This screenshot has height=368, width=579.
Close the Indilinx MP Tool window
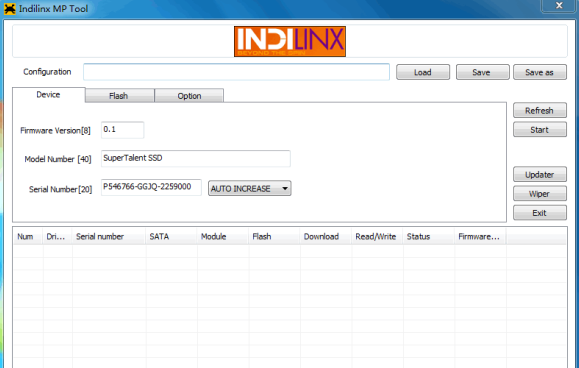[x=559, y=6]
